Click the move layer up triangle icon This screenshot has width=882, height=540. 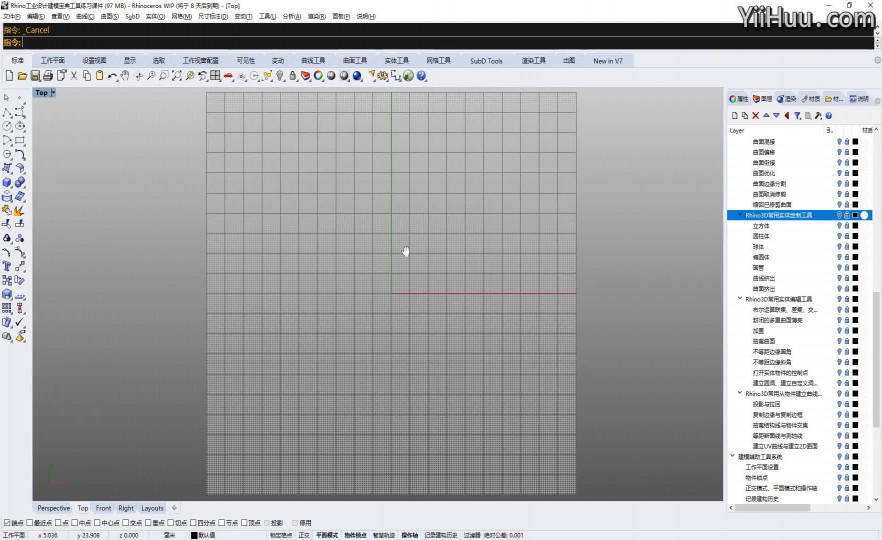coord(766,116)
